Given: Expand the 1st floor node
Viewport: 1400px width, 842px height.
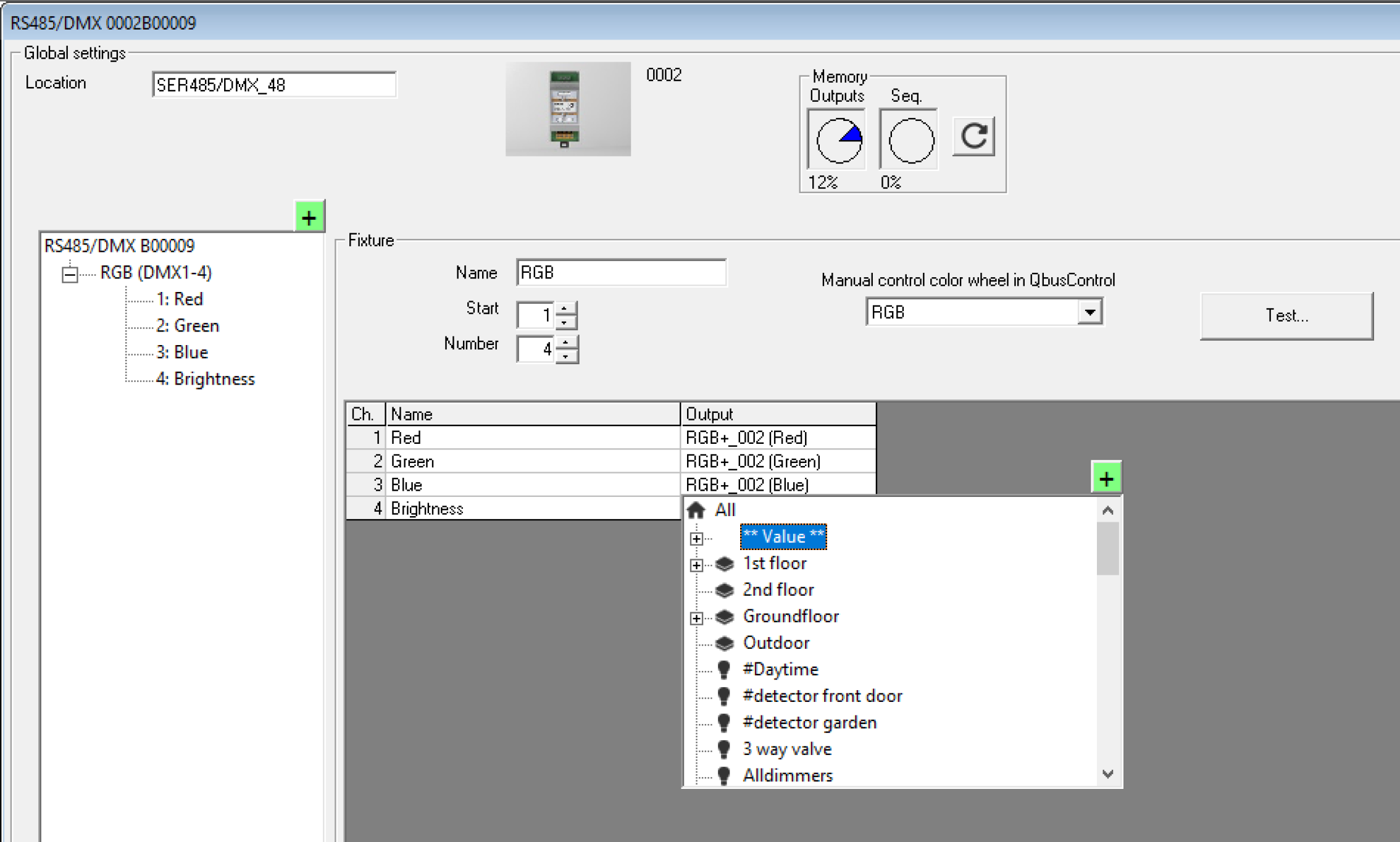Looking at the screenshot, I should (697, 565).
